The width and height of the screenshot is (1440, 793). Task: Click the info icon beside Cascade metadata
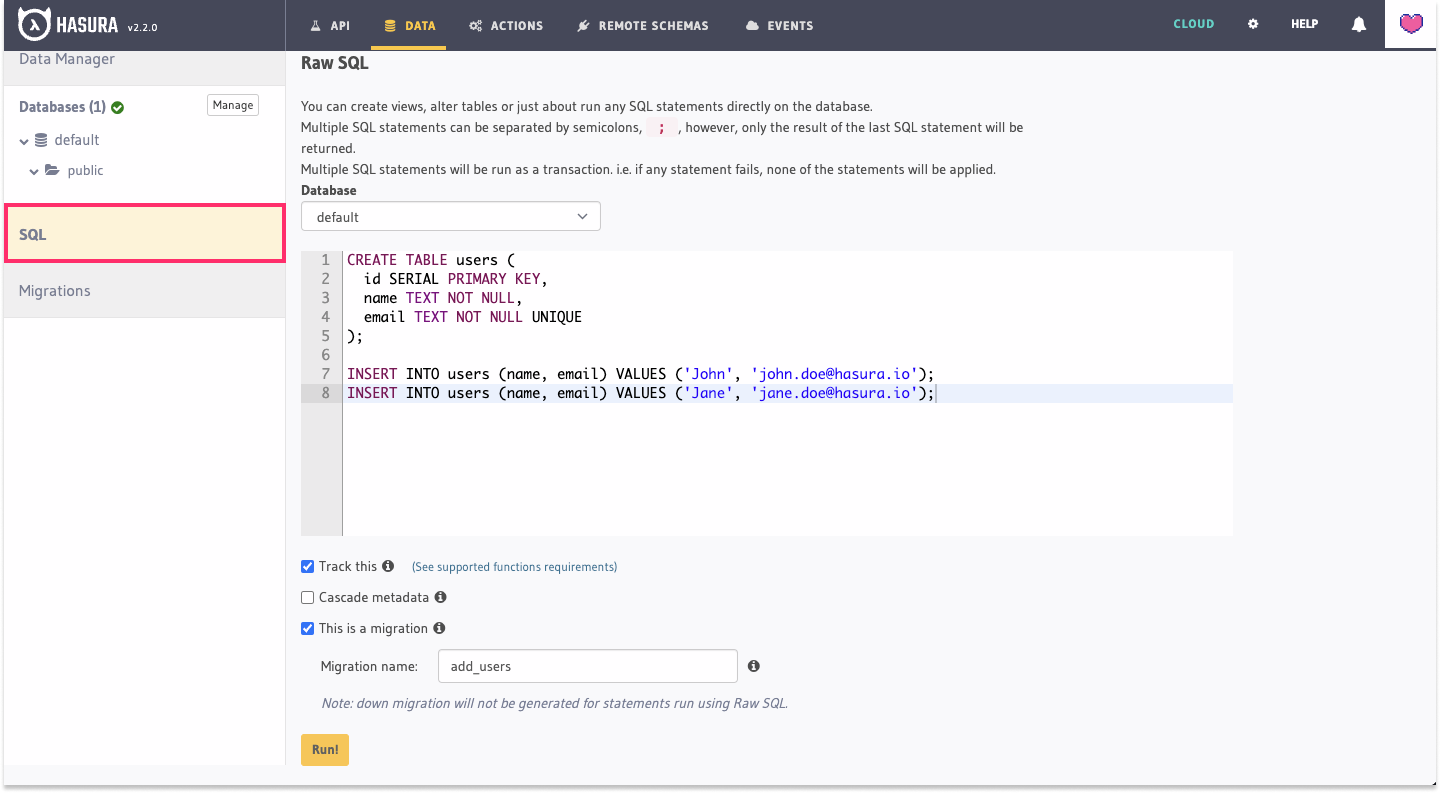point(440,597)
